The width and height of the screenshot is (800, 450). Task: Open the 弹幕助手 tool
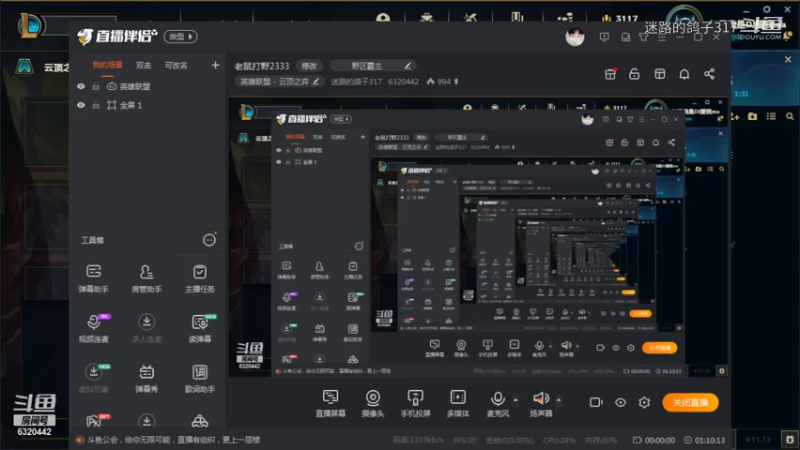(x=93, y=278)
